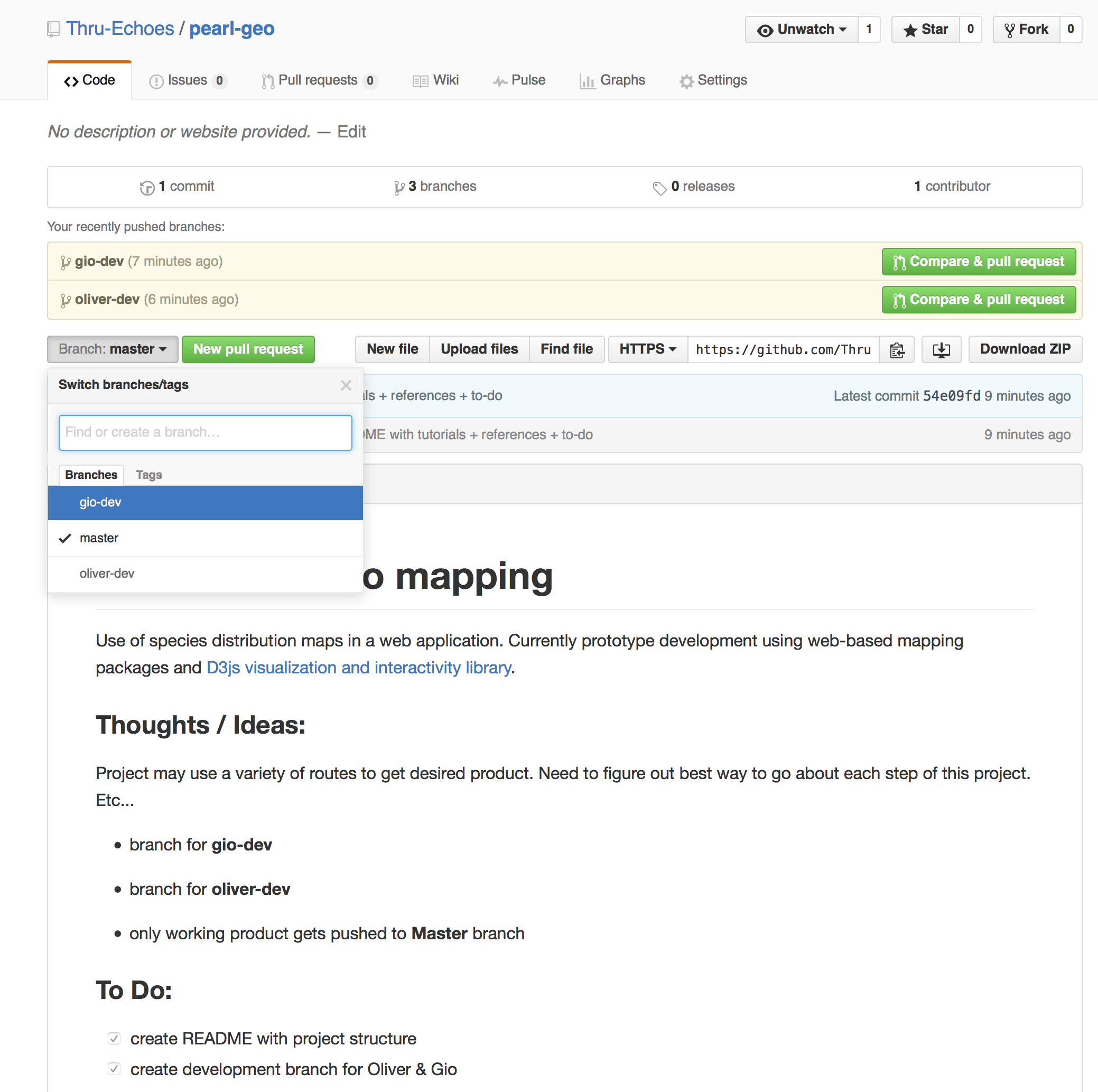Image resolution: width=1098 pixels, height=1092 pixels.
Task: Open the 3 branches link
Action: (435, 187)
